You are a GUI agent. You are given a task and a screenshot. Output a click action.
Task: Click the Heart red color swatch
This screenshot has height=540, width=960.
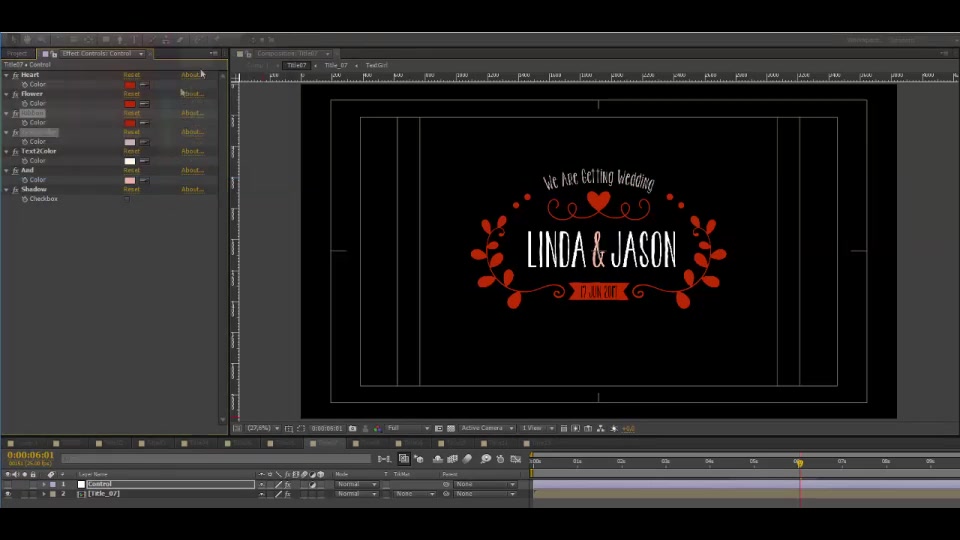[x=130, y=84]
